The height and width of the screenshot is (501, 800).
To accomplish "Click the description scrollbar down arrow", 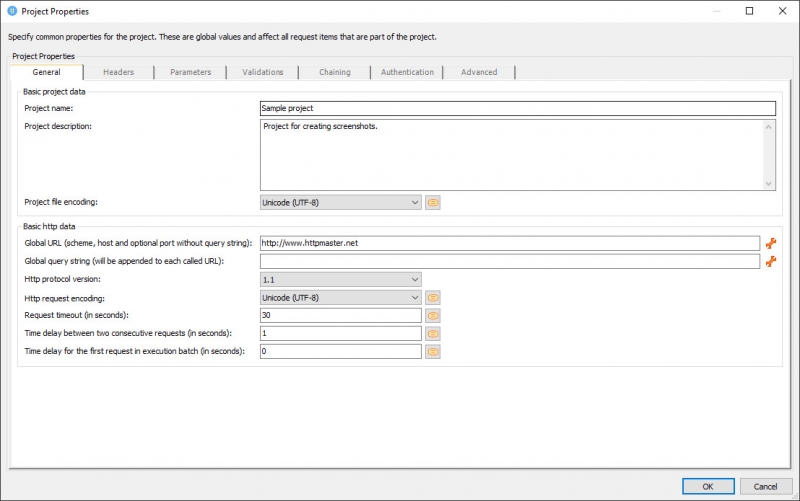I will 769,184.
